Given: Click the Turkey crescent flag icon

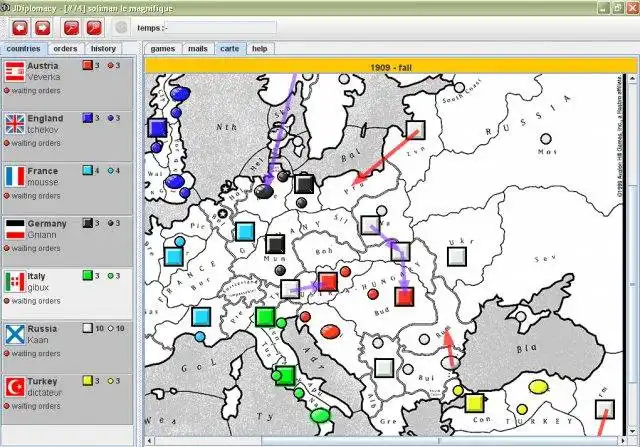Looking at the screenshot, I should 15,387.
